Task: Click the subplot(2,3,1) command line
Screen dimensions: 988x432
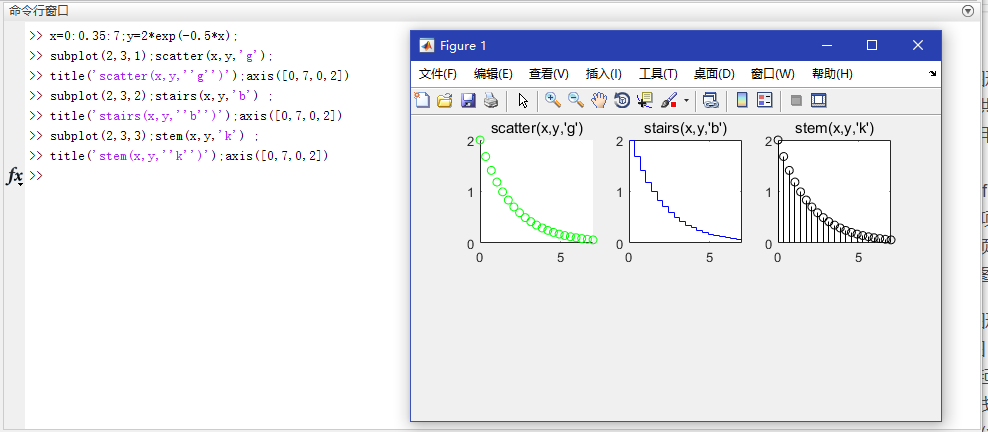Action: pyautogui.click(x=151, y=55)
